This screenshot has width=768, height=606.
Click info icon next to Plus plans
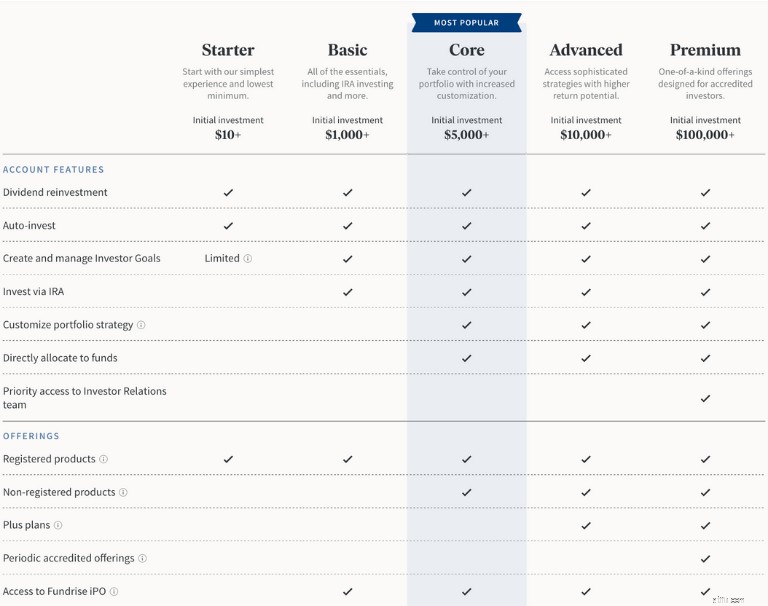click(58, 525)
